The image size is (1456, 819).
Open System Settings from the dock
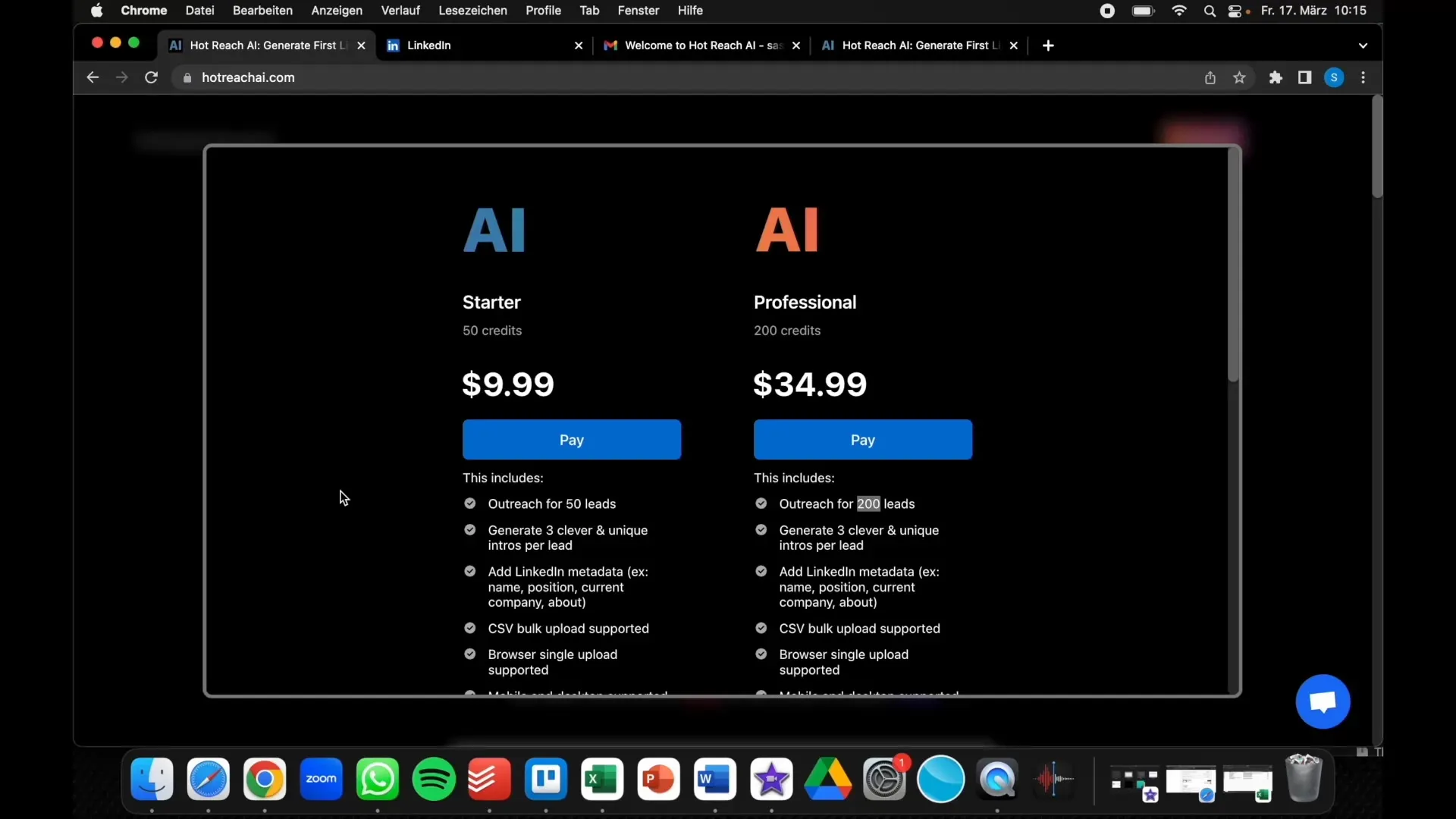tap(884, 779)
